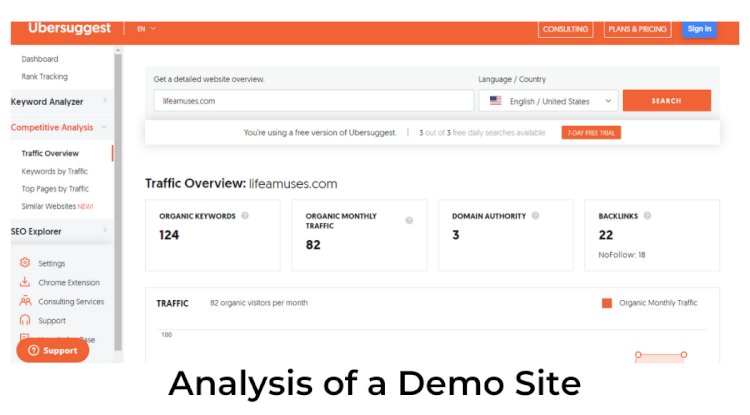The image size is (750, 415).
Task: Click the Organic Keywords info icon
Action: point(245,216)
